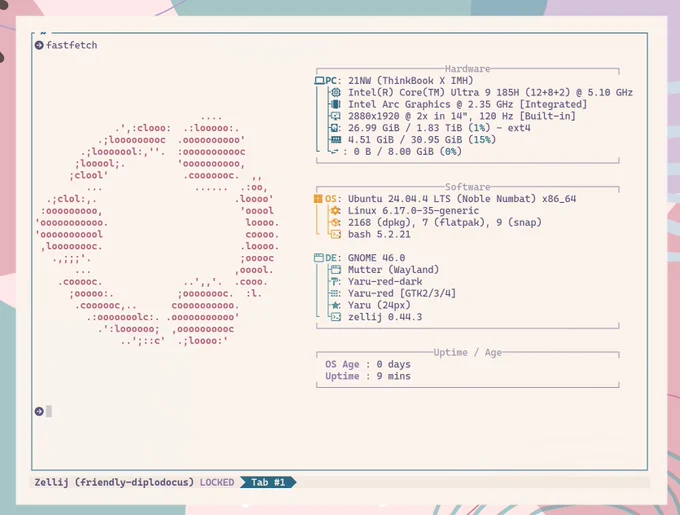Click the memory icon beside 4.51 GiB
This screenshot has height=515, width=680.
pos(336,140)
